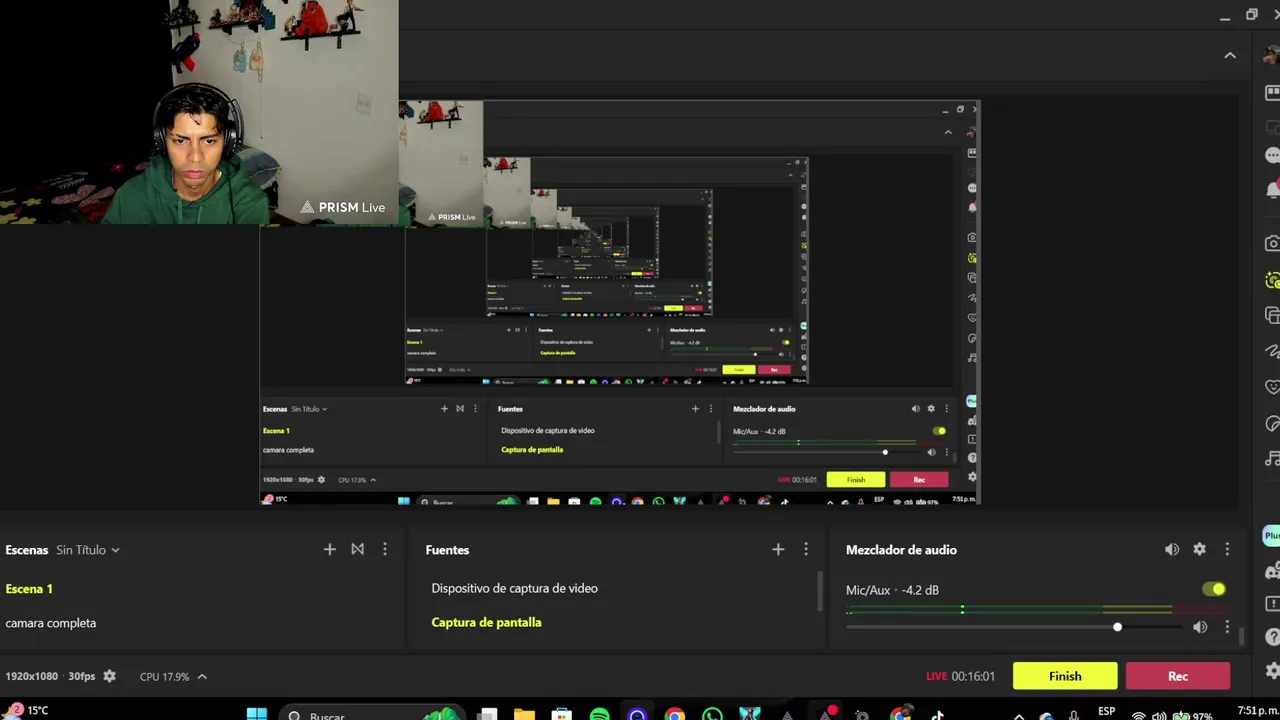Screen dimensions: 1280x720
Task: Open Mic/Aux channel three-dot options
Action: click(1227, 627)
